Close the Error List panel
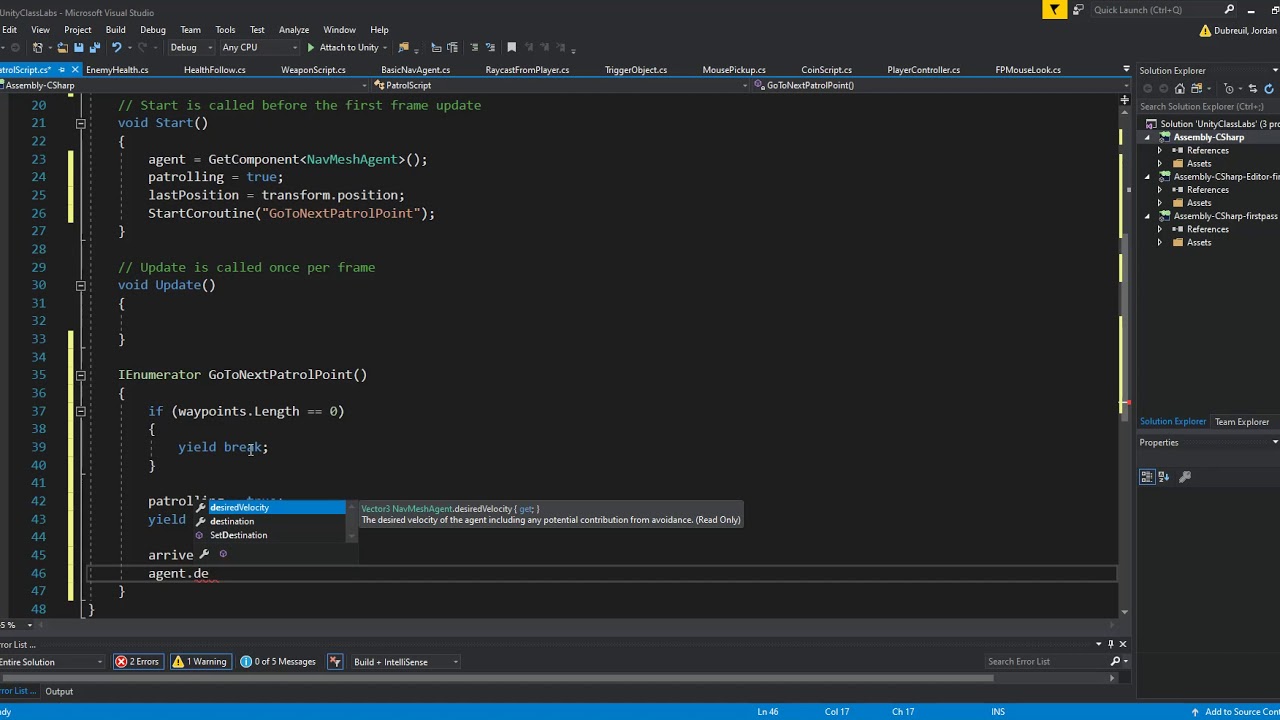The image size is (1280, 720). [1122, 644]
